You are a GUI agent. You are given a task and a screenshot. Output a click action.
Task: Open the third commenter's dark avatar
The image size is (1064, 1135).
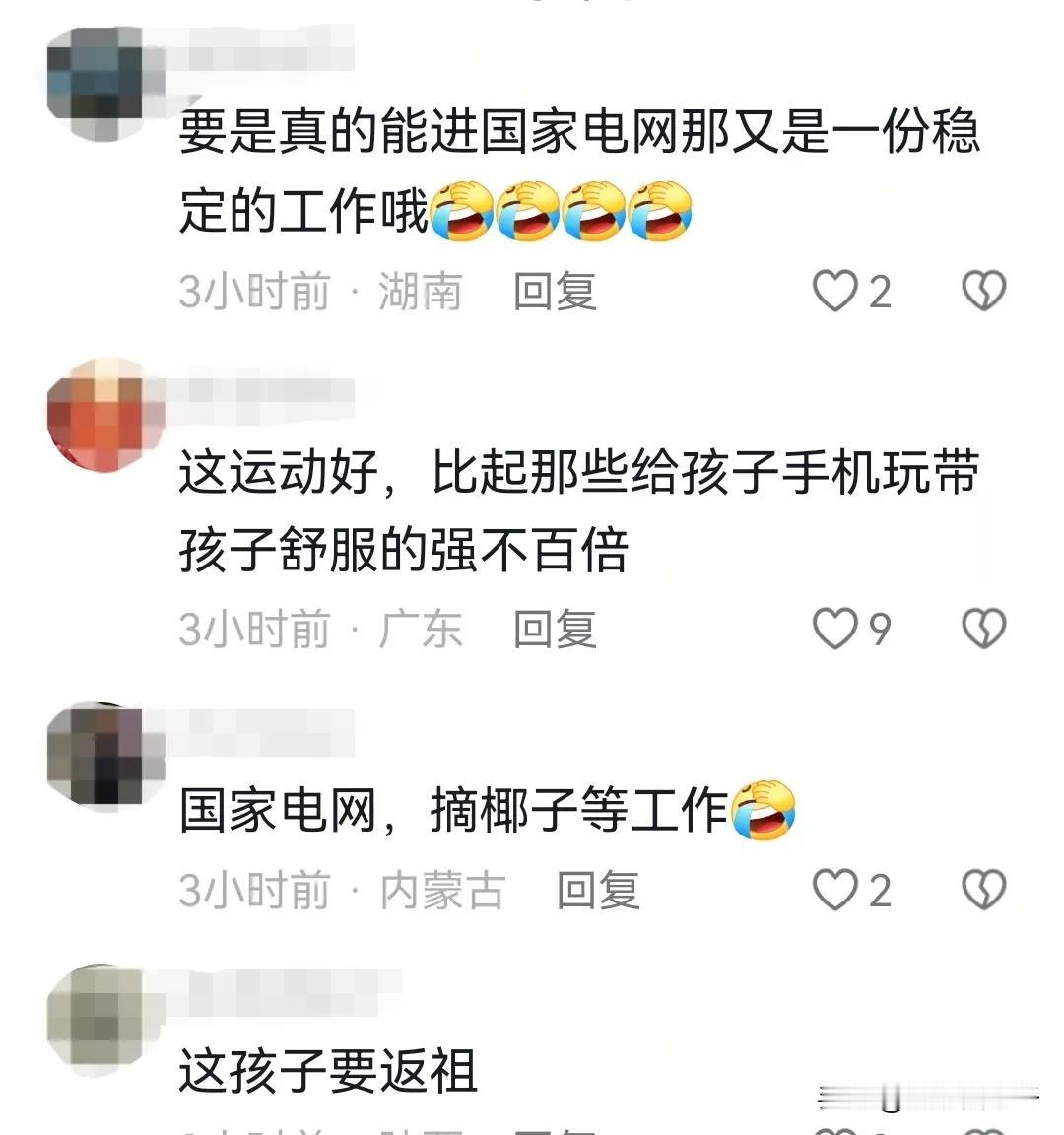coord(105,755)
